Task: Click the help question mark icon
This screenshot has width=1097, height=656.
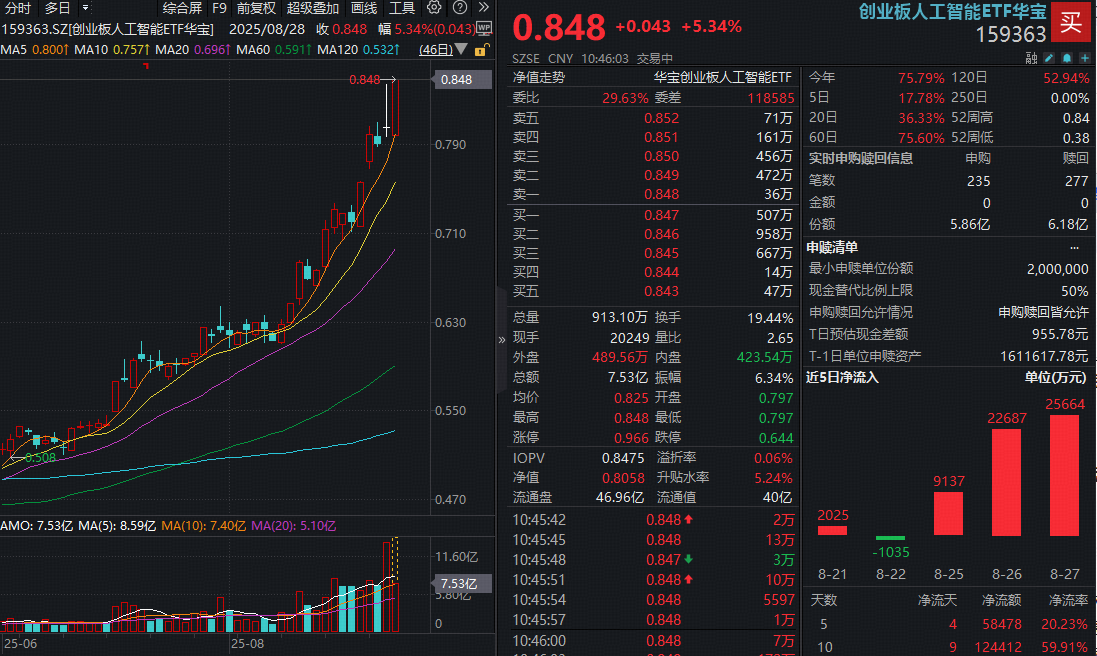Action: pyautogui.click(x=457, y=8)
